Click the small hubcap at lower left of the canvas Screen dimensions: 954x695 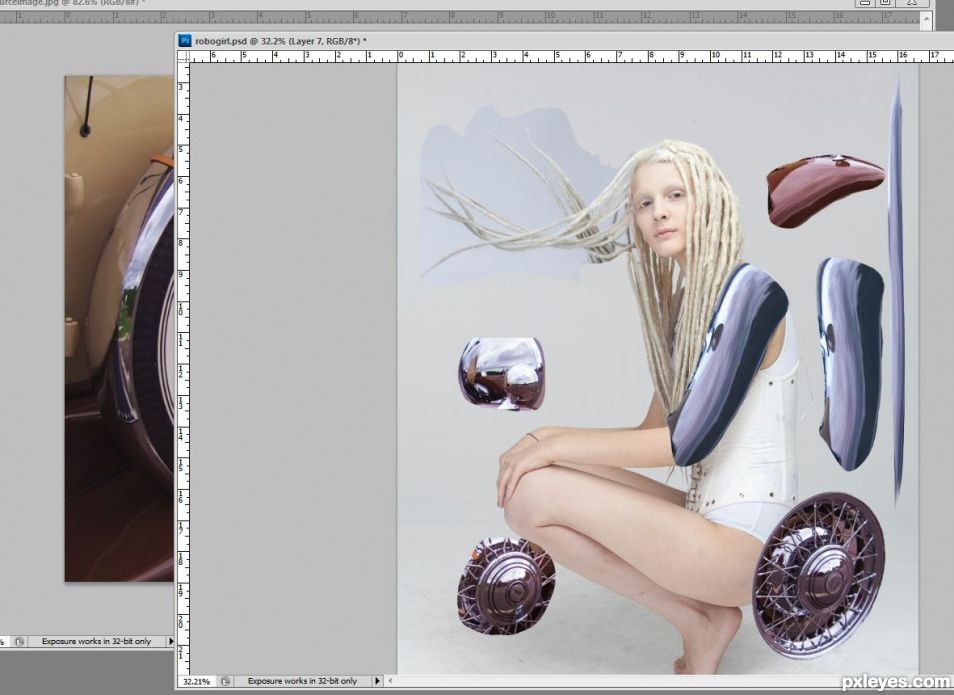click(x=506, y=586)
